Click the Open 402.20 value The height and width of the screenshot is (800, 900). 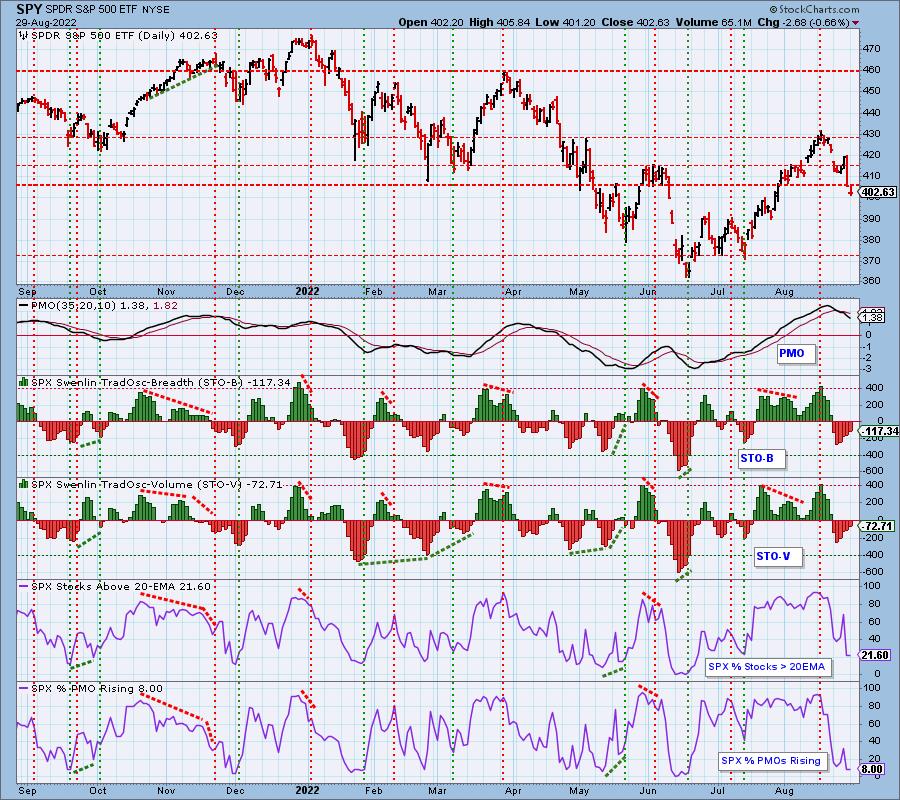(431, 22)
